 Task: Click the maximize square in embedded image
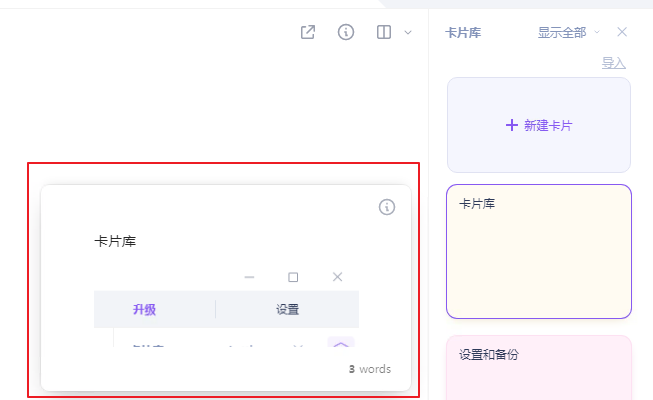(293, 277)
